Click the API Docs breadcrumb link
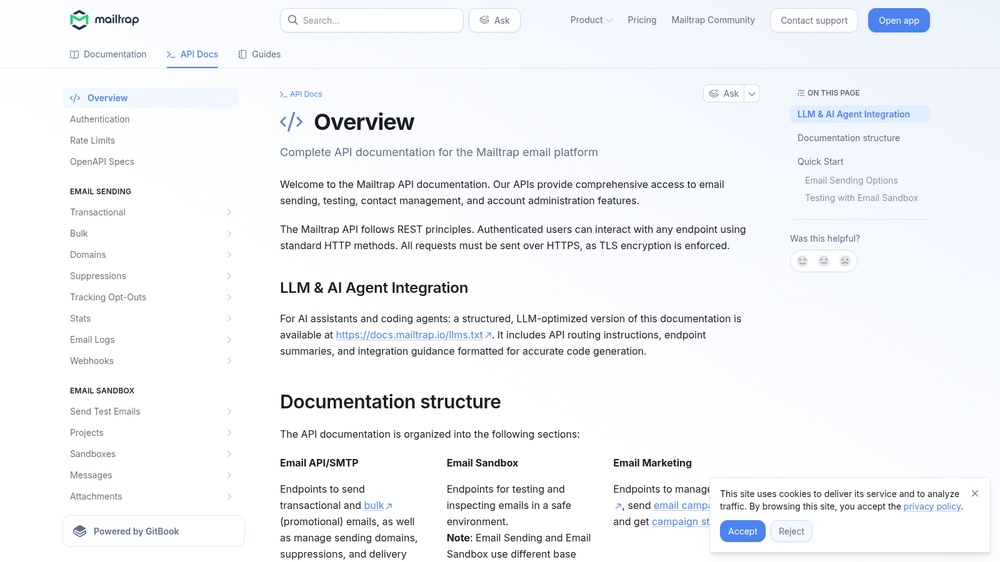The height and width of the screenshot is (562, 1000). coord(301,94)
